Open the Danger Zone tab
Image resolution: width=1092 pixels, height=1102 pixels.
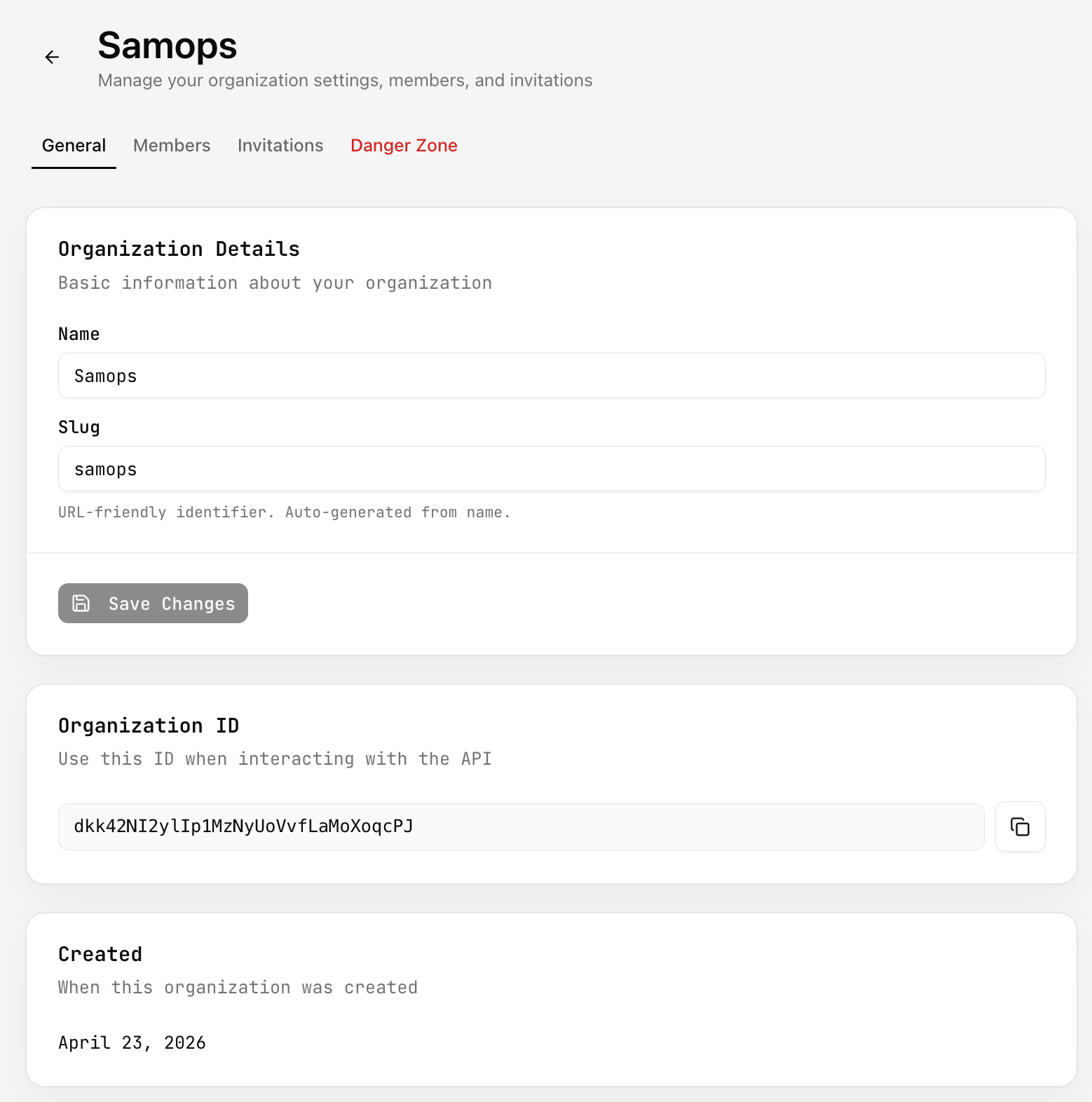pyautogui.click(x=404, y=145)
